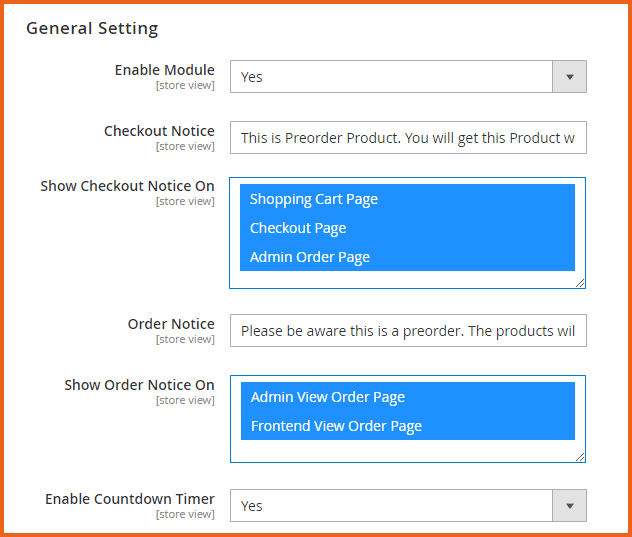Click the 'Enable Countdown Timer' label

click(x=129, y=499)
